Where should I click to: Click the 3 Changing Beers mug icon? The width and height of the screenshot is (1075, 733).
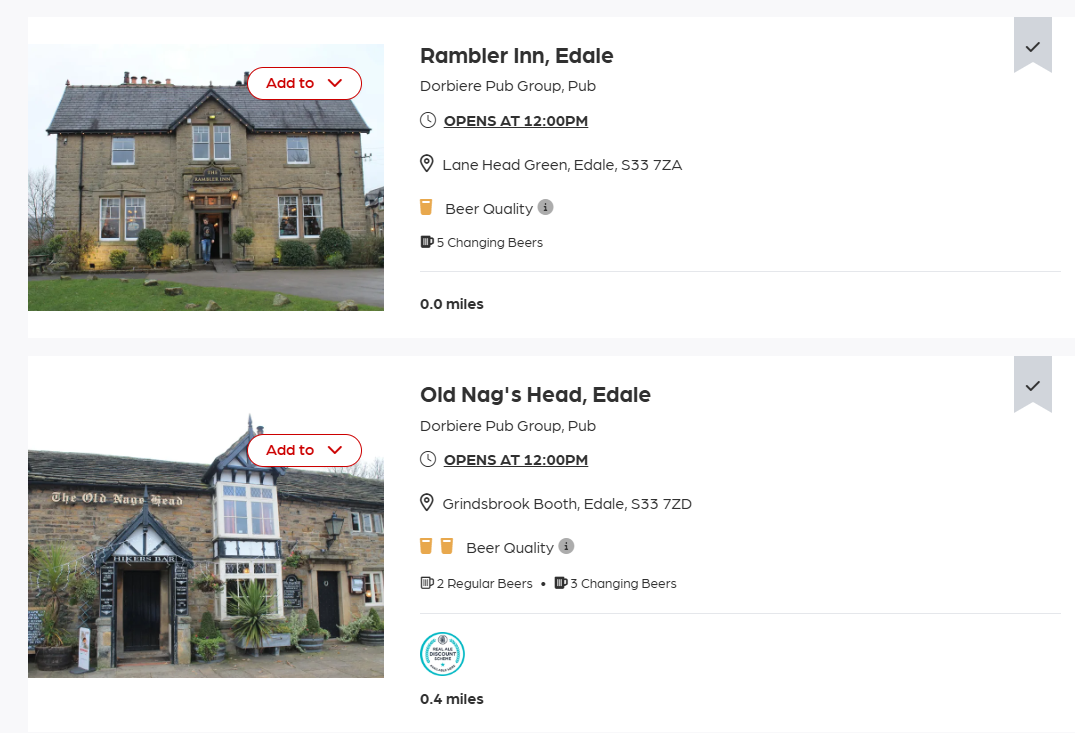click(x=561, y=583)
